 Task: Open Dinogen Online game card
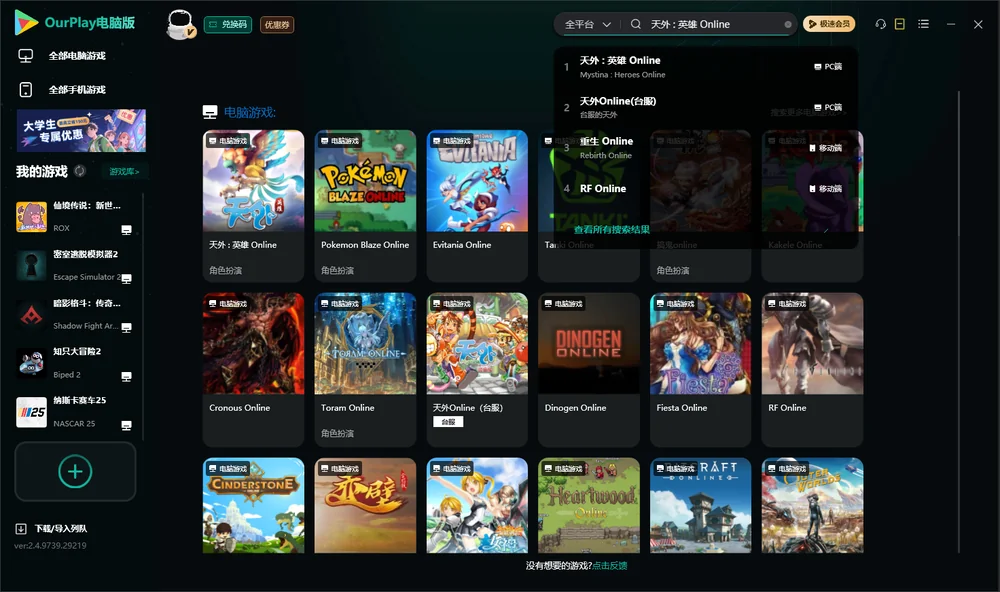[589, 369]
